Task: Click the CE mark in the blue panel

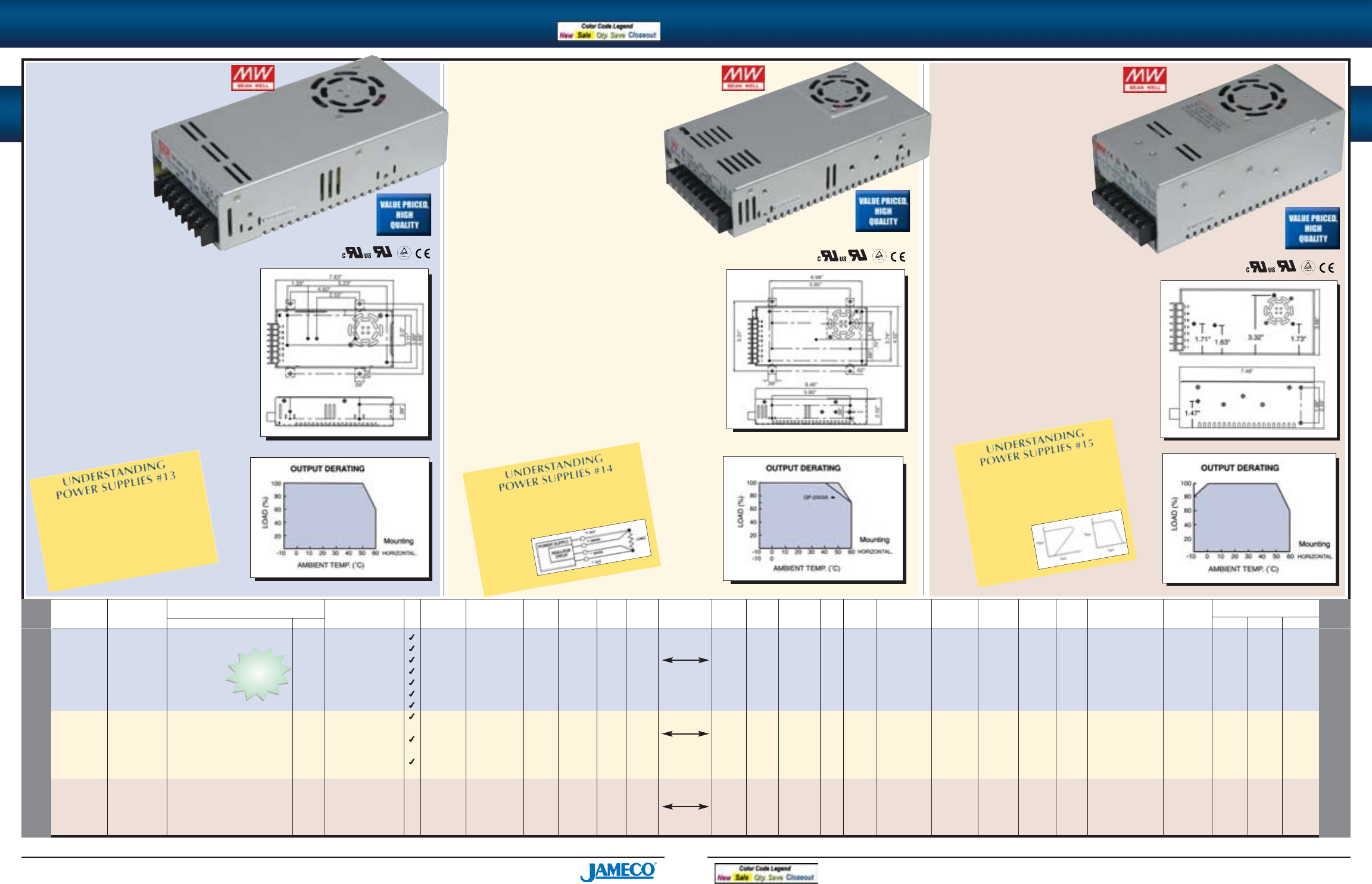Action: click(423, 254)
